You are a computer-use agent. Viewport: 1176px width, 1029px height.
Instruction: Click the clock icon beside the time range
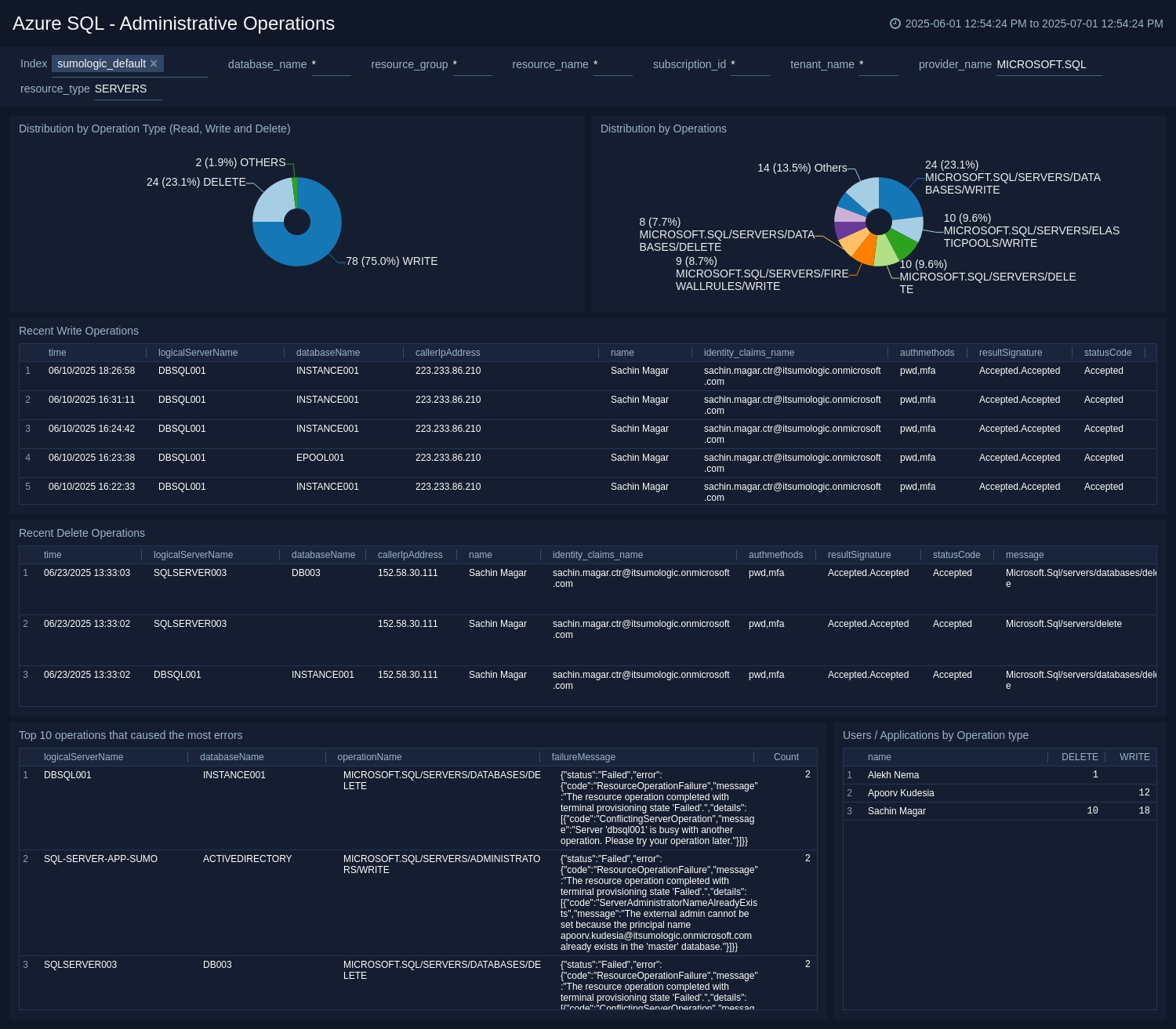895,24
